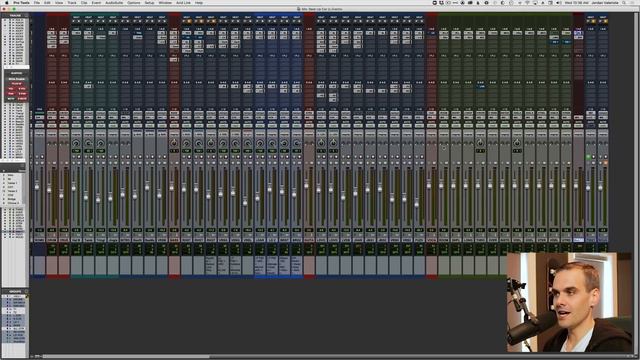The height and width of the screenshot is (360, 640).
Task: Open the Apple menu
Action: tap(6, 3)
